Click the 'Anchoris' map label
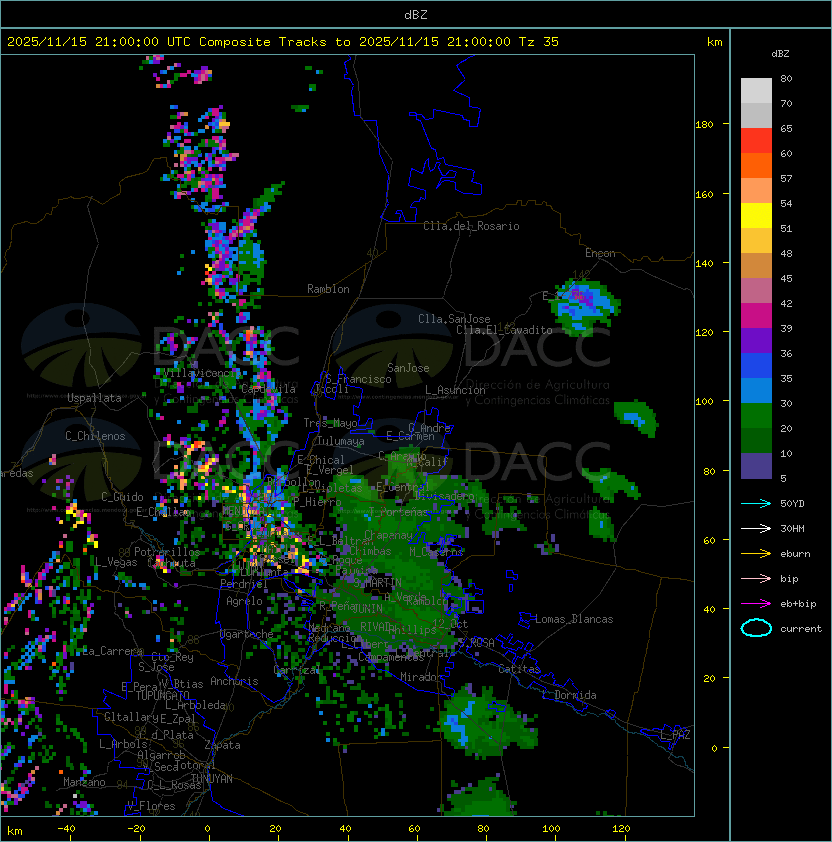This screenshot has height=842, width=832. (234, 681)
